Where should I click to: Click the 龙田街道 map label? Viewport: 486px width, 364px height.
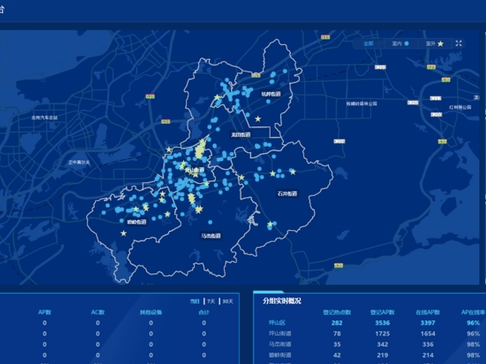click(x=241, y=135)
